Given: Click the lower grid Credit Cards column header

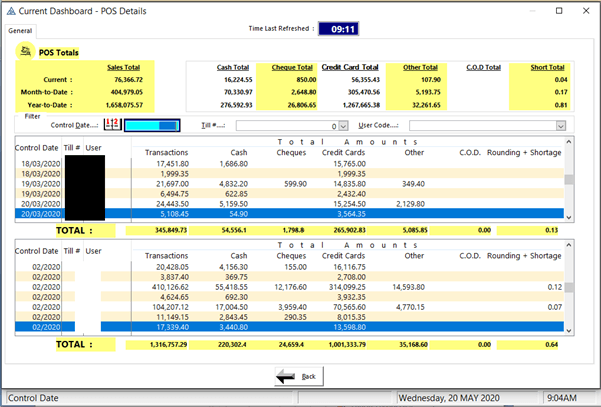Looking at the screenshot, I should coord(343,256).
